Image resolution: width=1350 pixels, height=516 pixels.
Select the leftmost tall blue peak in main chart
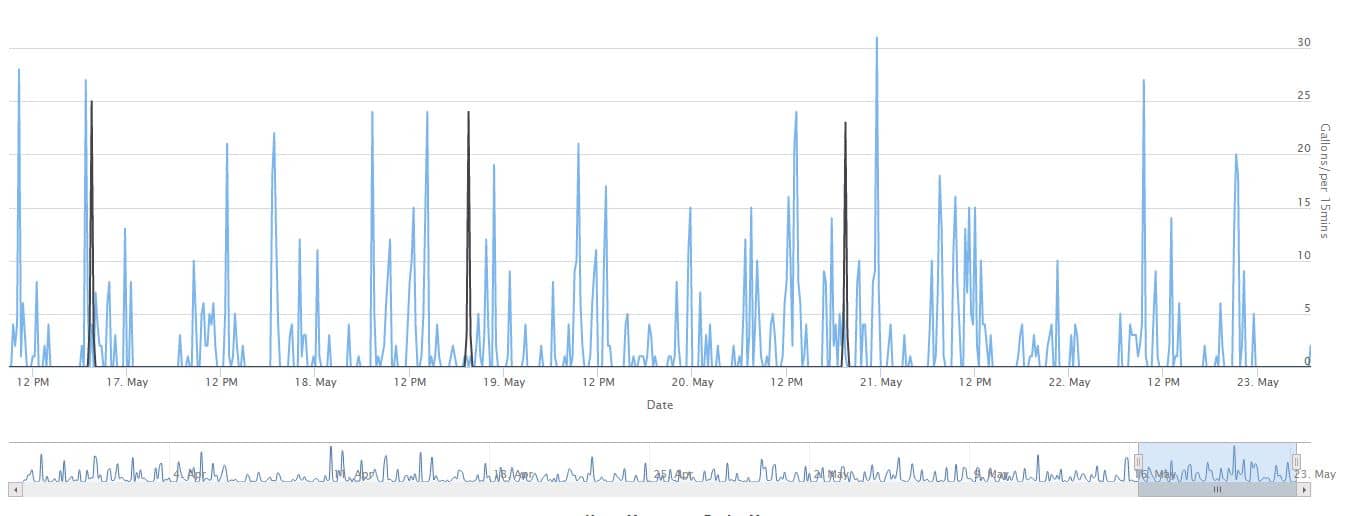[x=18, y=72]
